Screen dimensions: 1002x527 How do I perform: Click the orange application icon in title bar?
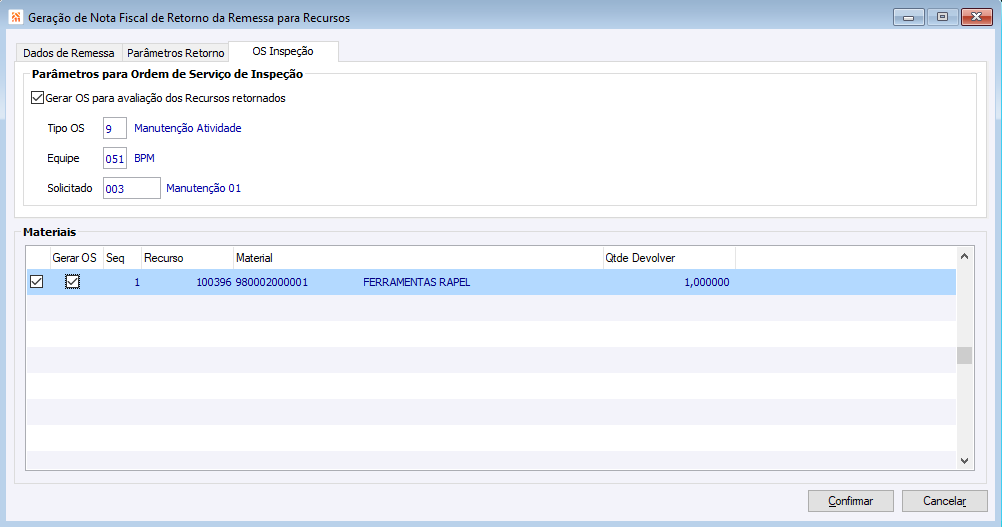tap(16, 17)
